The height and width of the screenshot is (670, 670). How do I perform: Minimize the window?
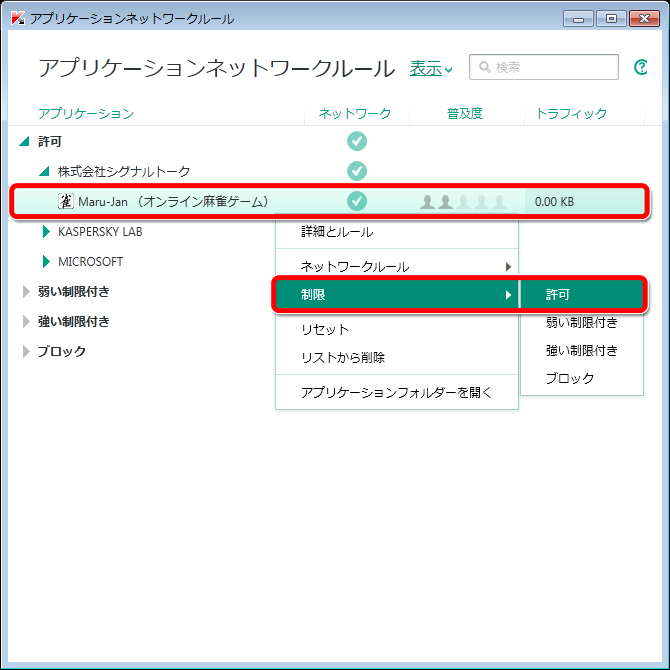pyautogui.click(x=578, y=19)
